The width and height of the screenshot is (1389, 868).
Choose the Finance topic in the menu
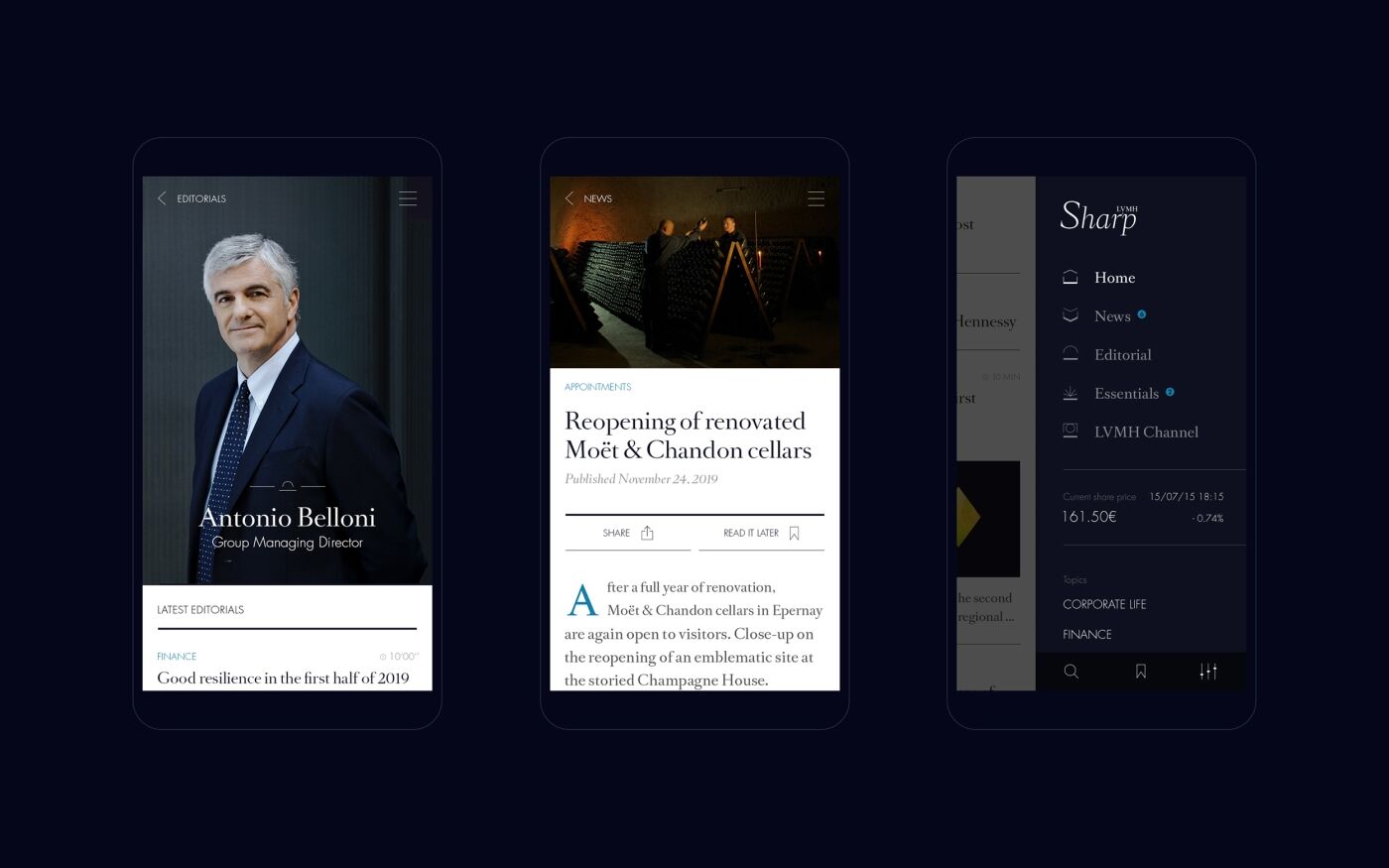1087,635
